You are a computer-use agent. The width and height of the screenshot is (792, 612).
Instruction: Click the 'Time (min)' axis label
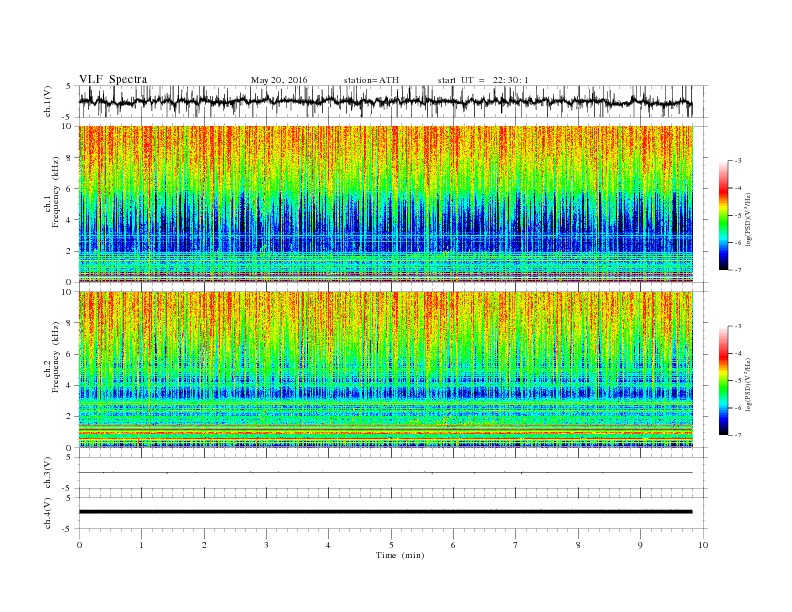coord(400,555)
